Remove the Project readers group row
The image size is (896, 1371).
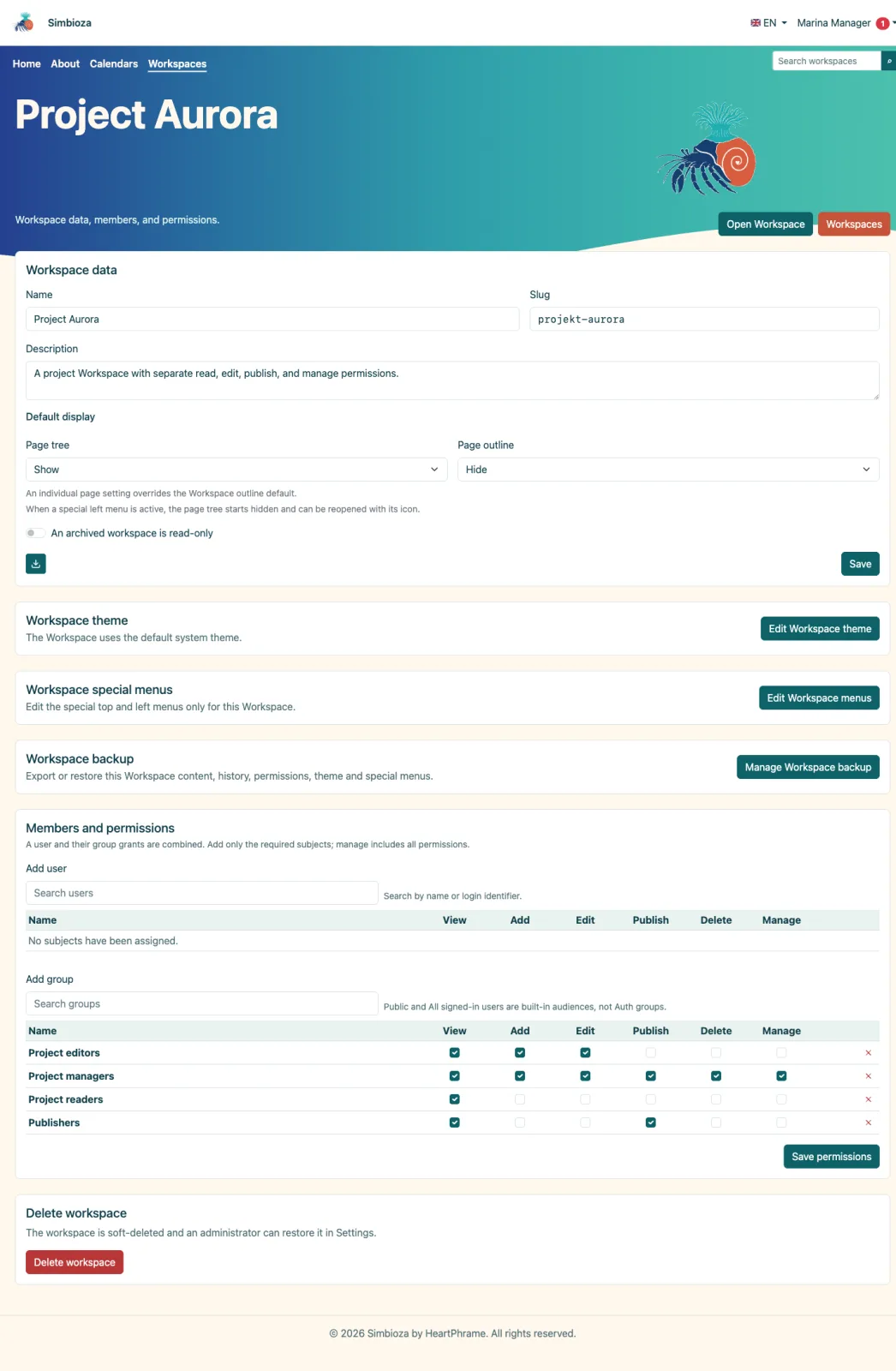(x=868, y=1099)
